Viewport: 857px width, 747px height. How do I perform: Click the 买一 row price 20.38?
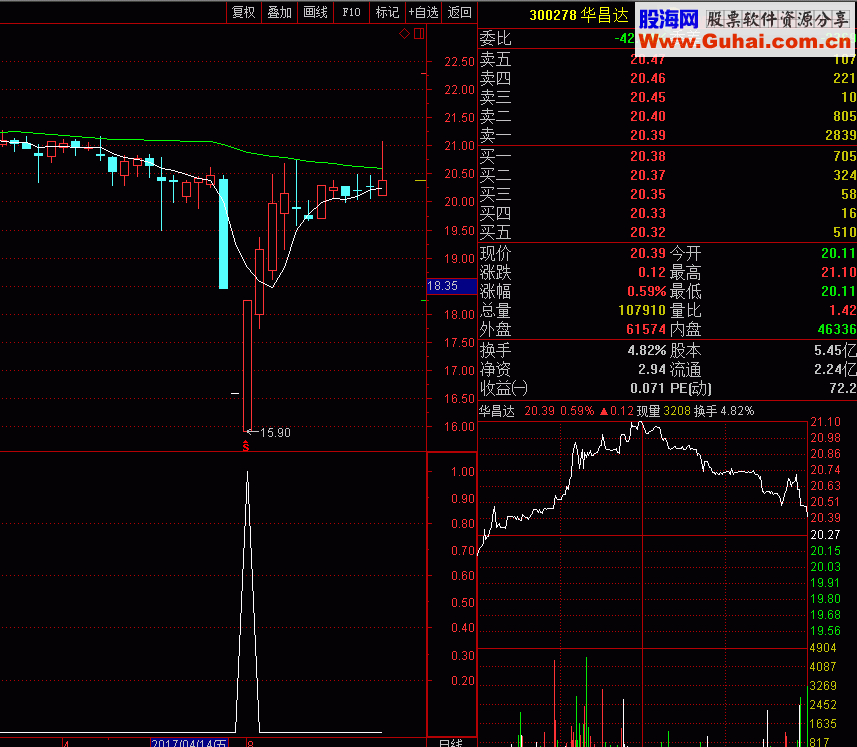click(648, 156)
